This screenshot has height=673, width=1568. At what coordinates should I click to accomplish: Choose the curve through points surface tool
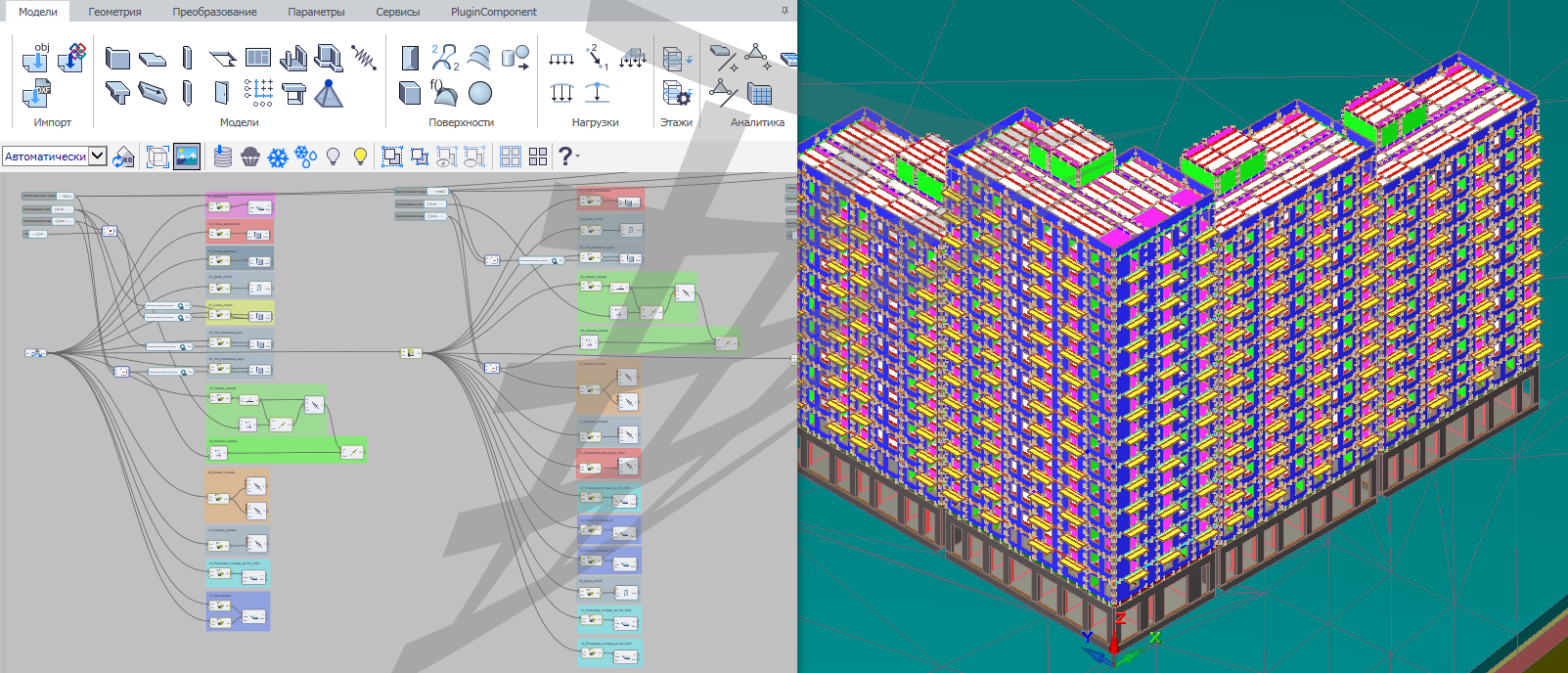(x=445, y=58)
